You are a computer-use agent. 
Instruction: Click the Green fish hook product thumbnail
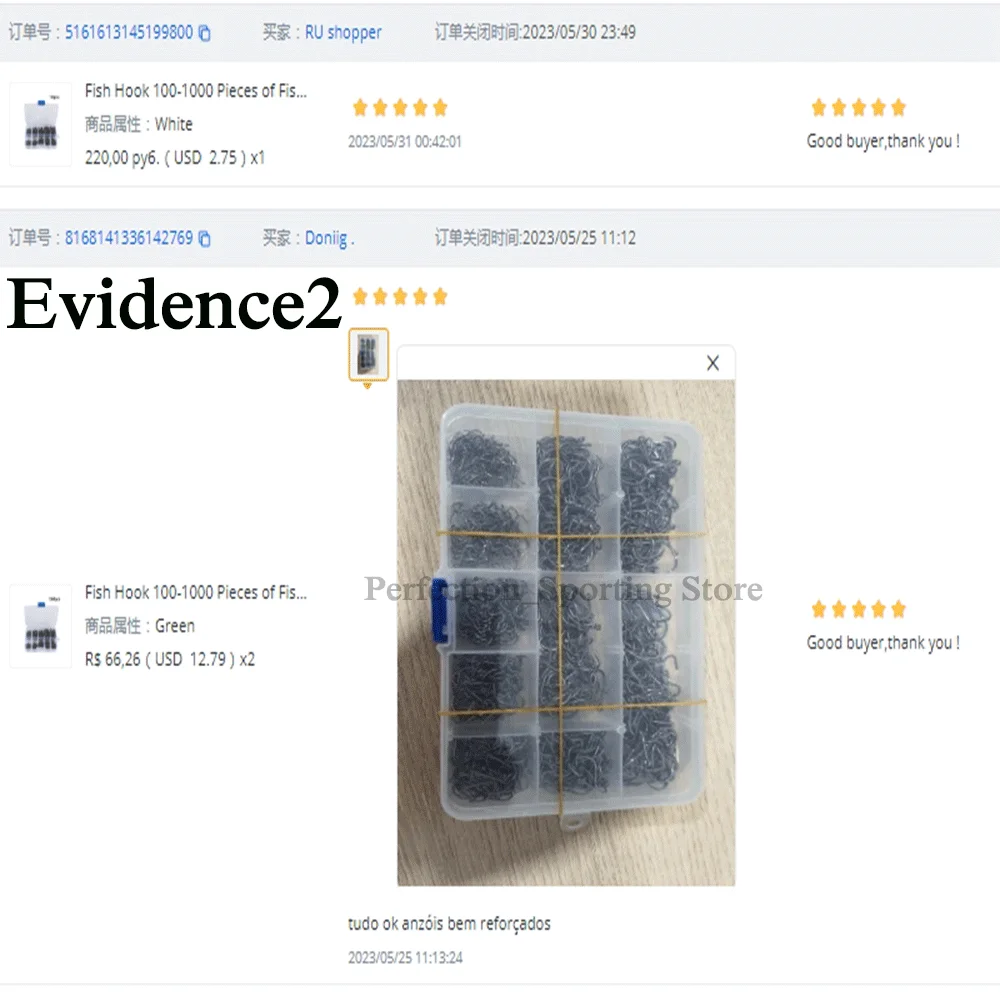point(41,626)
